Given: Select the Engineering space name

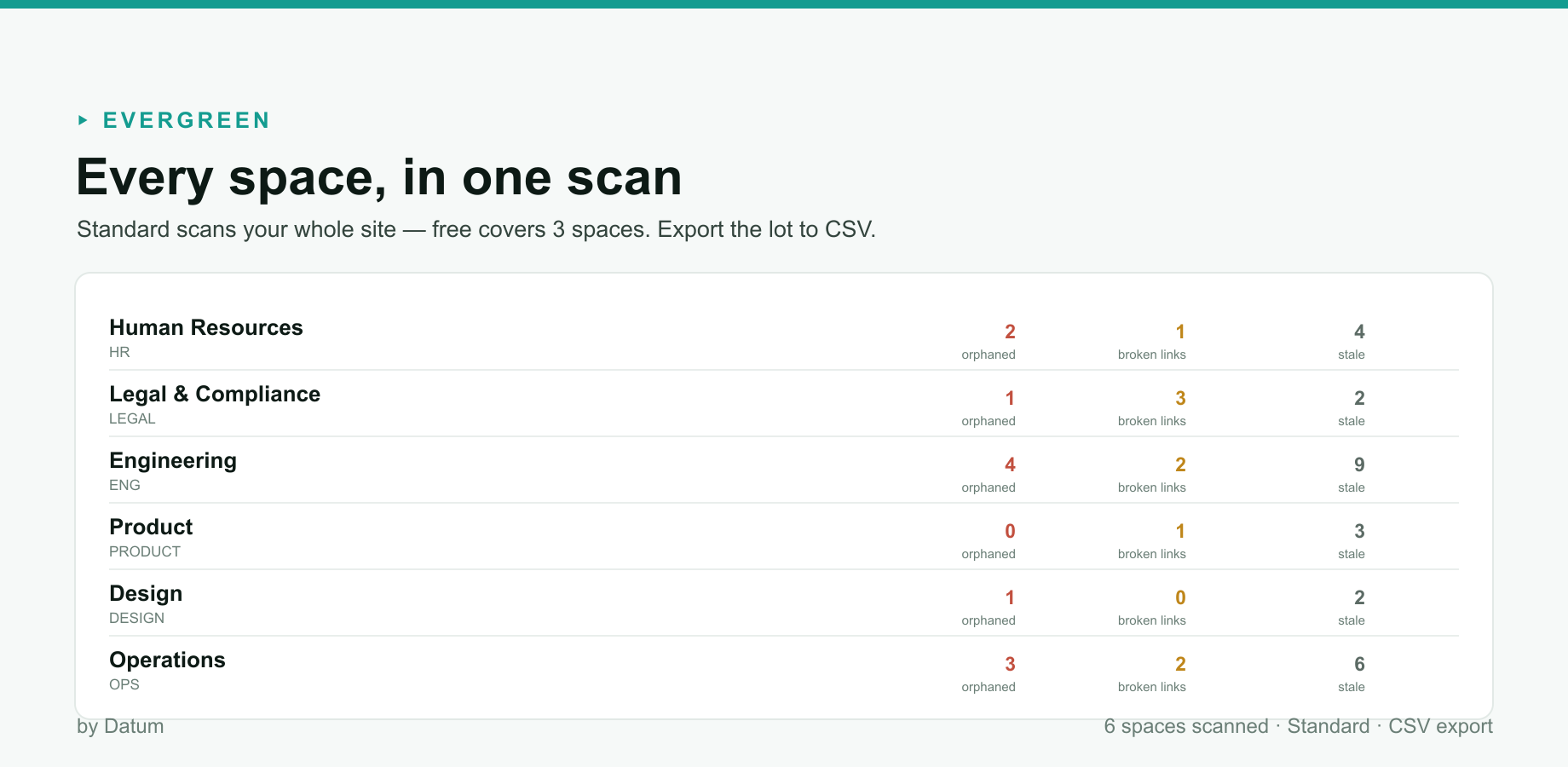Looking at the screenshot, I should [173, 461].
